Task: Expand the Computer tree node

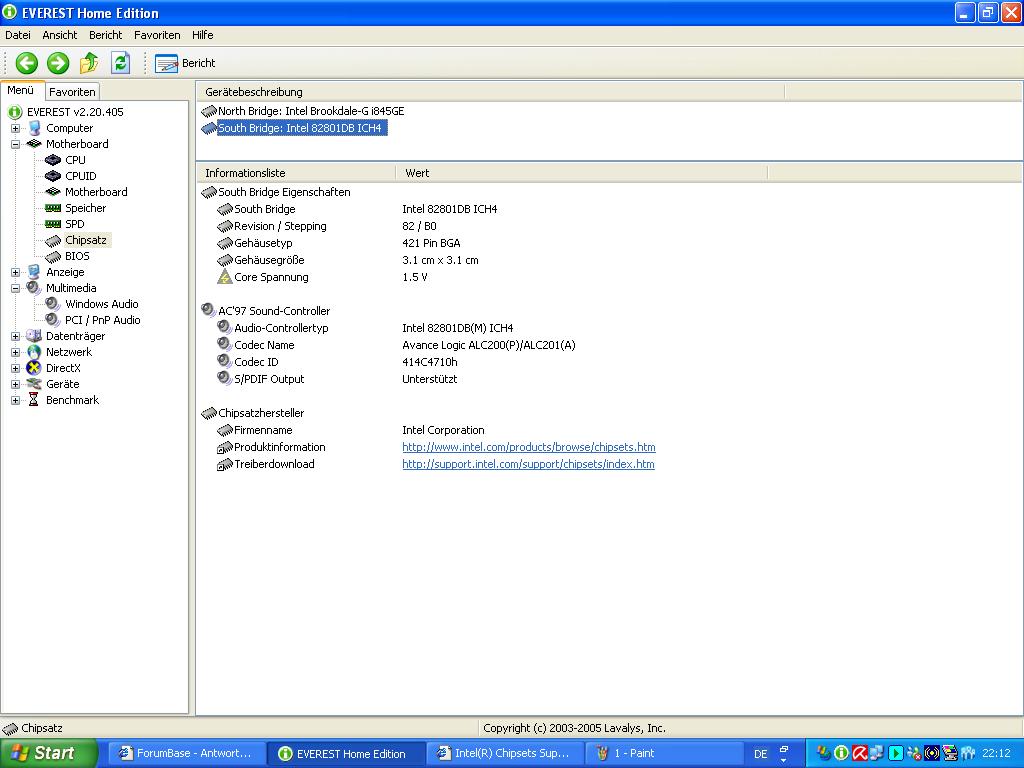Action: coord(15,128)
